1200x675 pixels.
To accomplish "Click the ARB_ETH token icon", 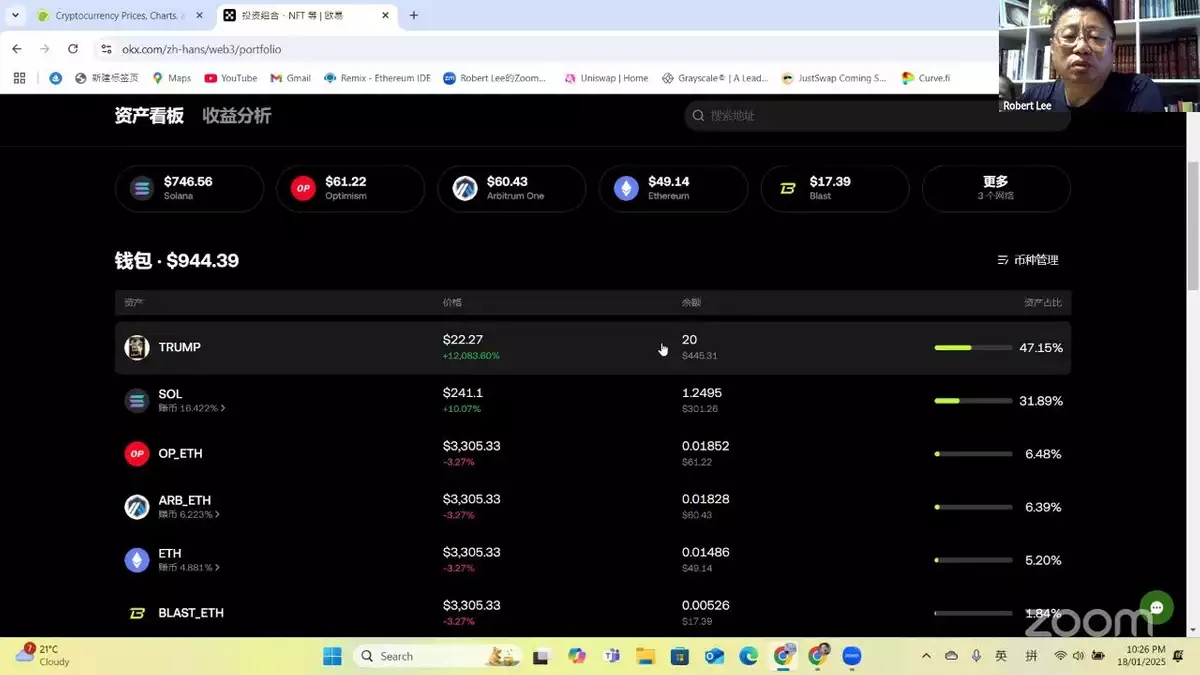I will tap(137, 507).
